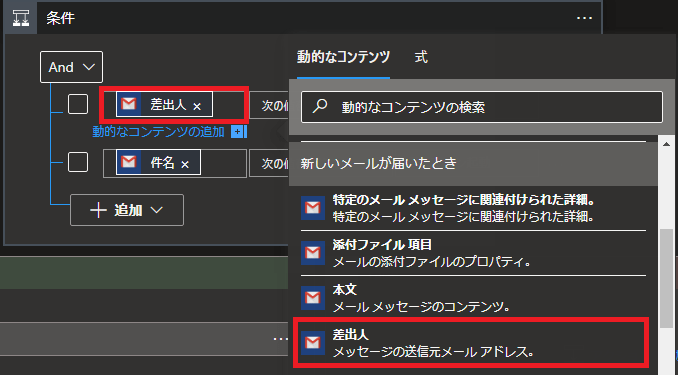Open the And operator dropdown
Screen dimensions: 678x375
(71, 67)
